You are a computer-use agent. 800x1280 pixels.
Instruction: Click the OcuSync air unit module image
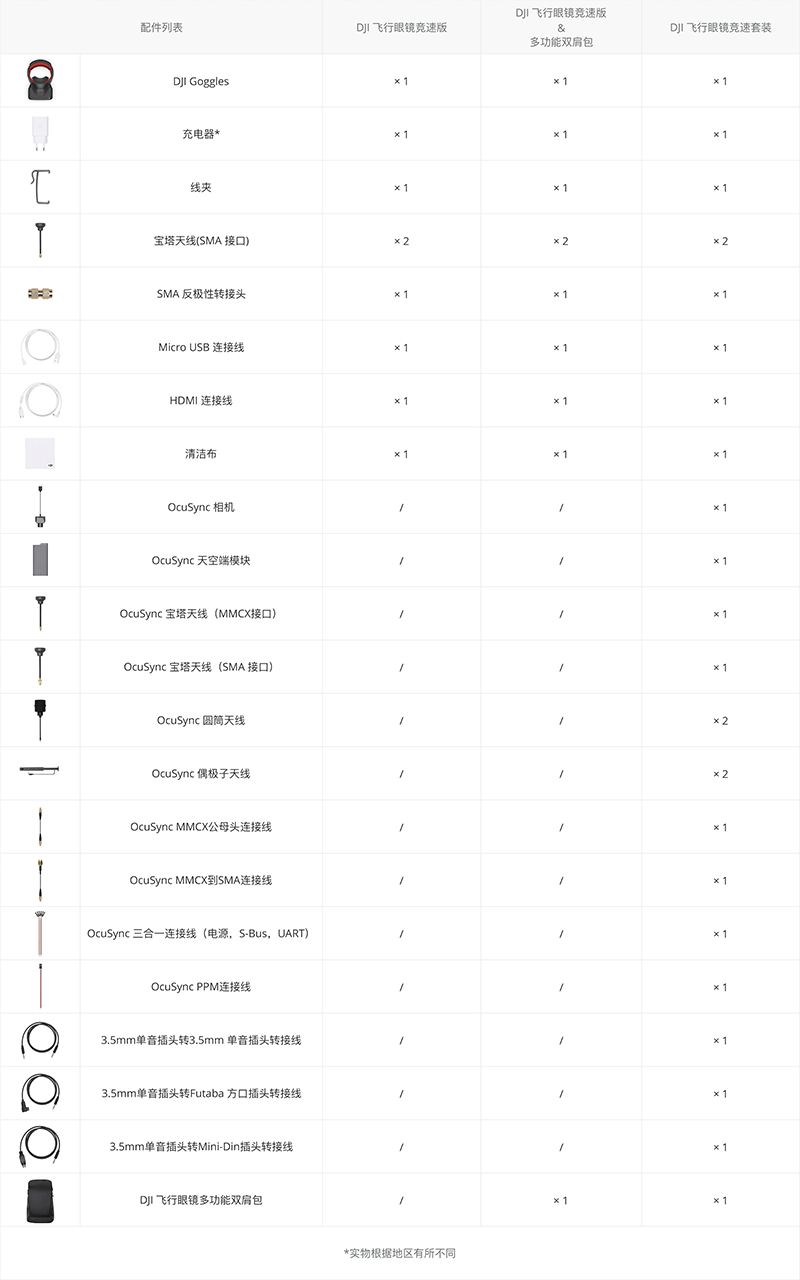[x=40, y=561]
